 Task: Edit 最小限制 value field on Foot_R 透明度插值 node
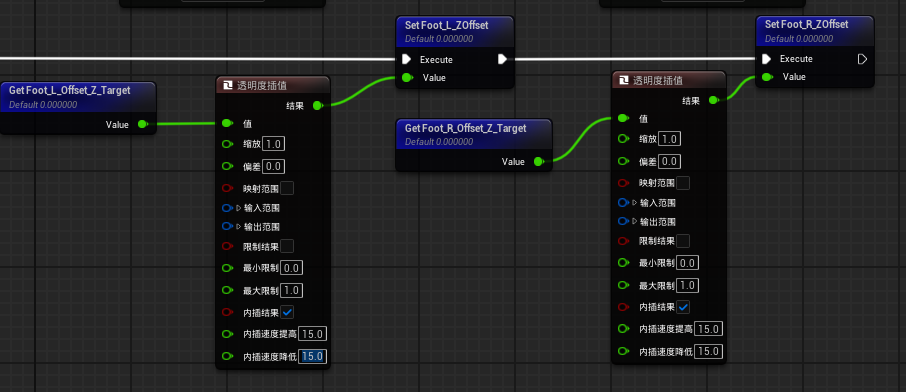[687, 262]
